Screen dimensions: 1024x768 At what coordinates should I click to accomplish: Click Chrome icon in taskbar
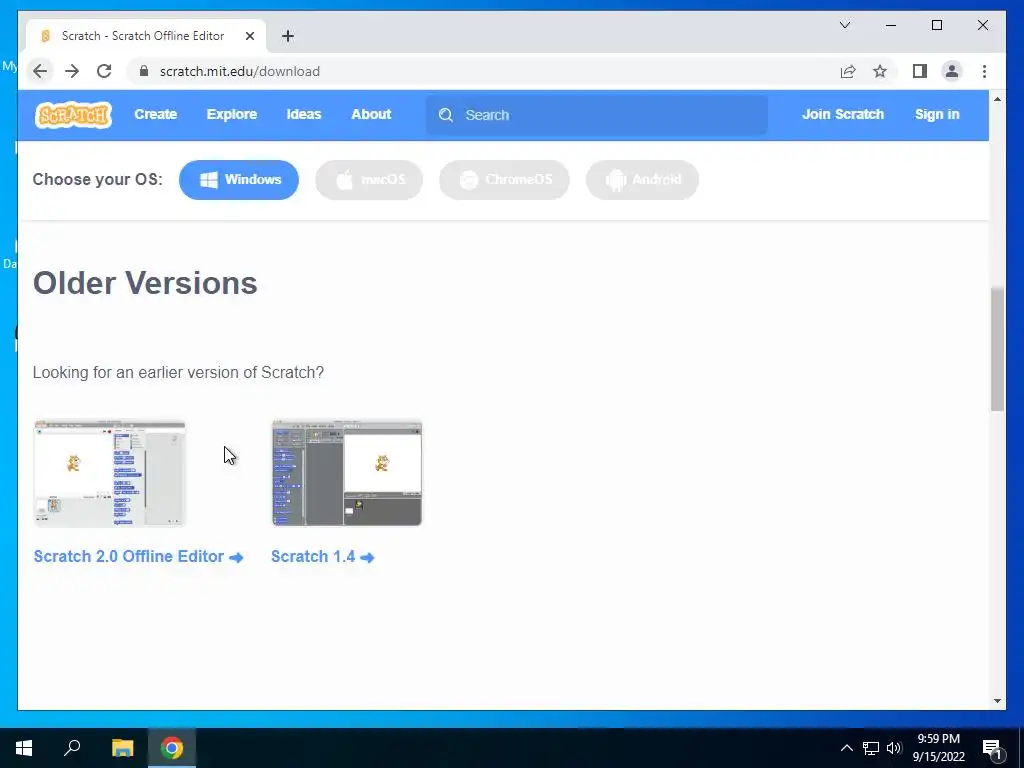(x=172, y=748)
